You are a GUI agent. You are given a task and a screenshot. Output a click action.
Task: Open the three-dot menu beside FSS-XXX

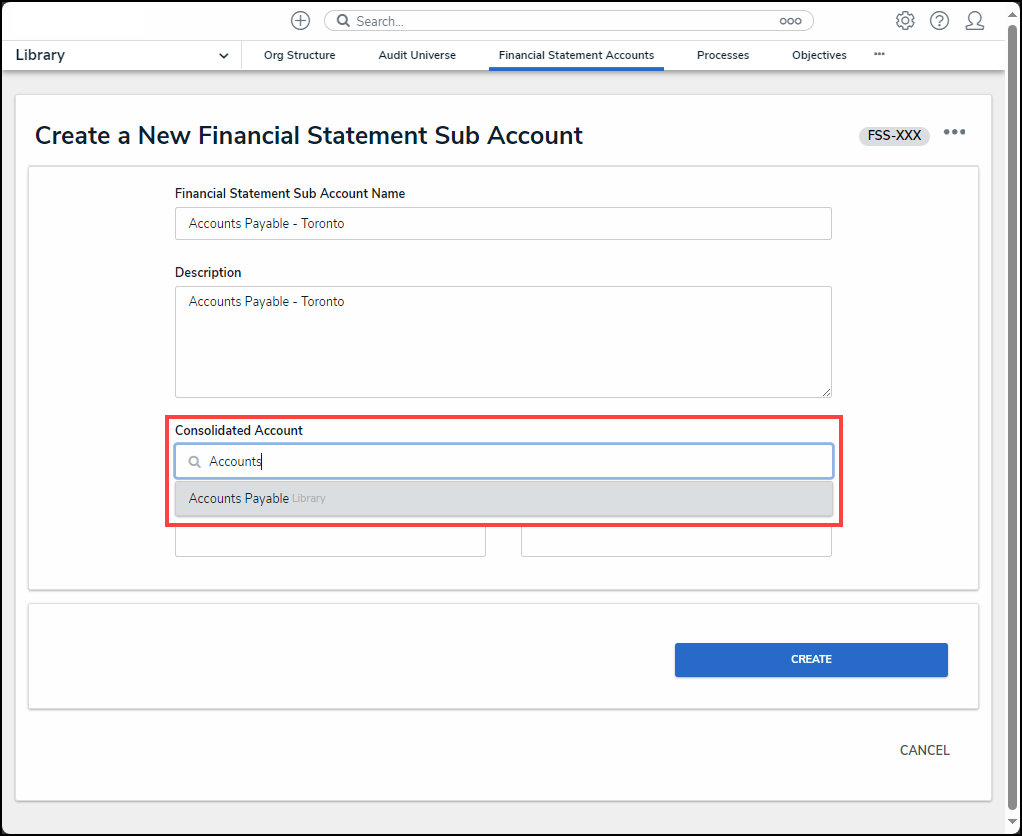click(x=954, y=132)
